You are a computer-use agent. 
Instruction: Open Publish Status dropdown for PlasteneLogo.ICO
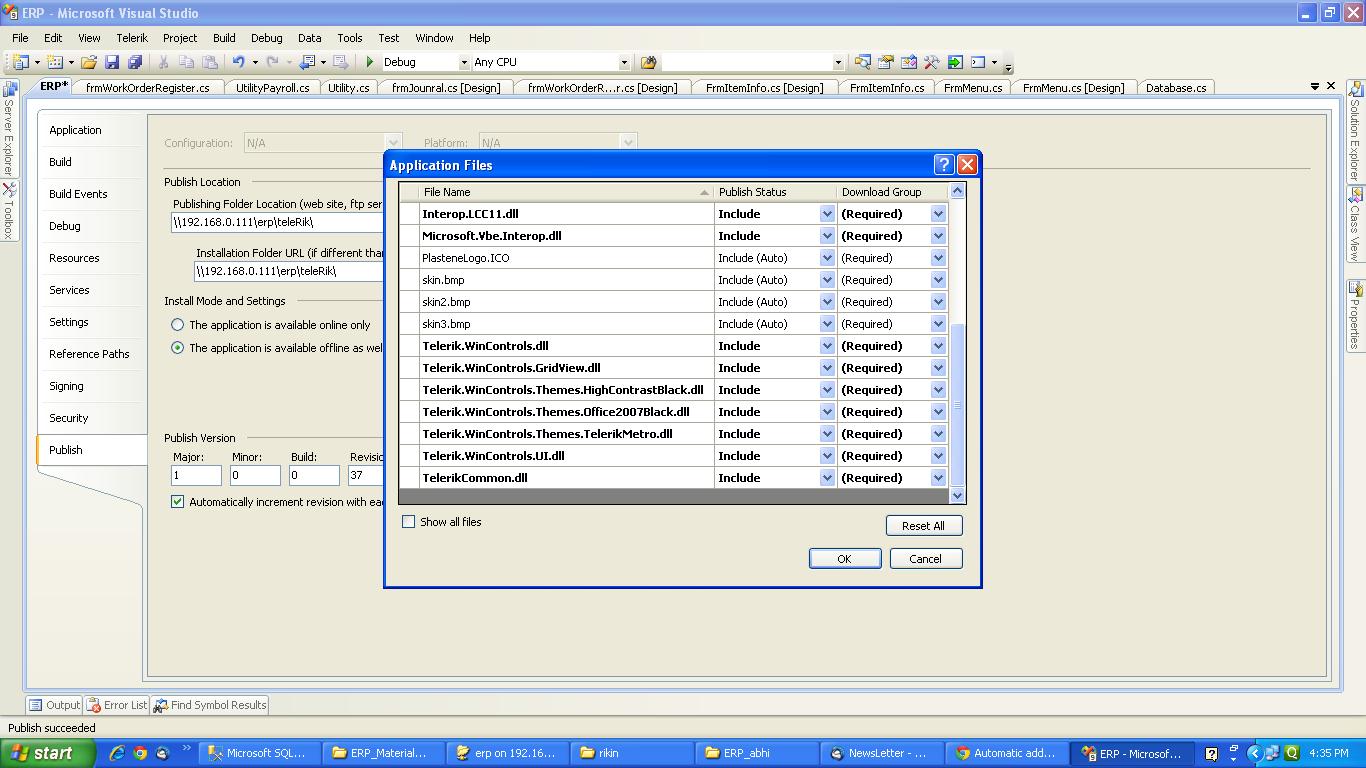click(x=827, y=258)
